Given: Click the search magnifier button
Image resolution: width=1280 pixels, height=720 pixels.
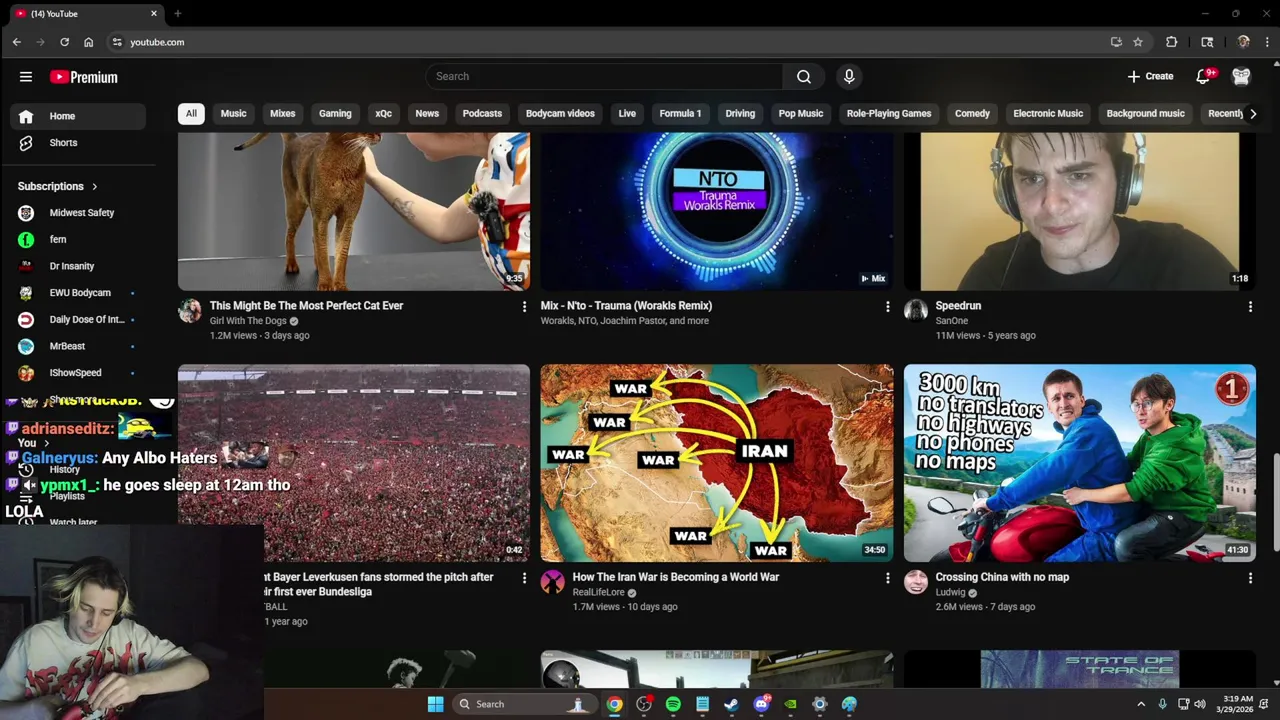Looking at the screenshot, I should click(804, 76).
